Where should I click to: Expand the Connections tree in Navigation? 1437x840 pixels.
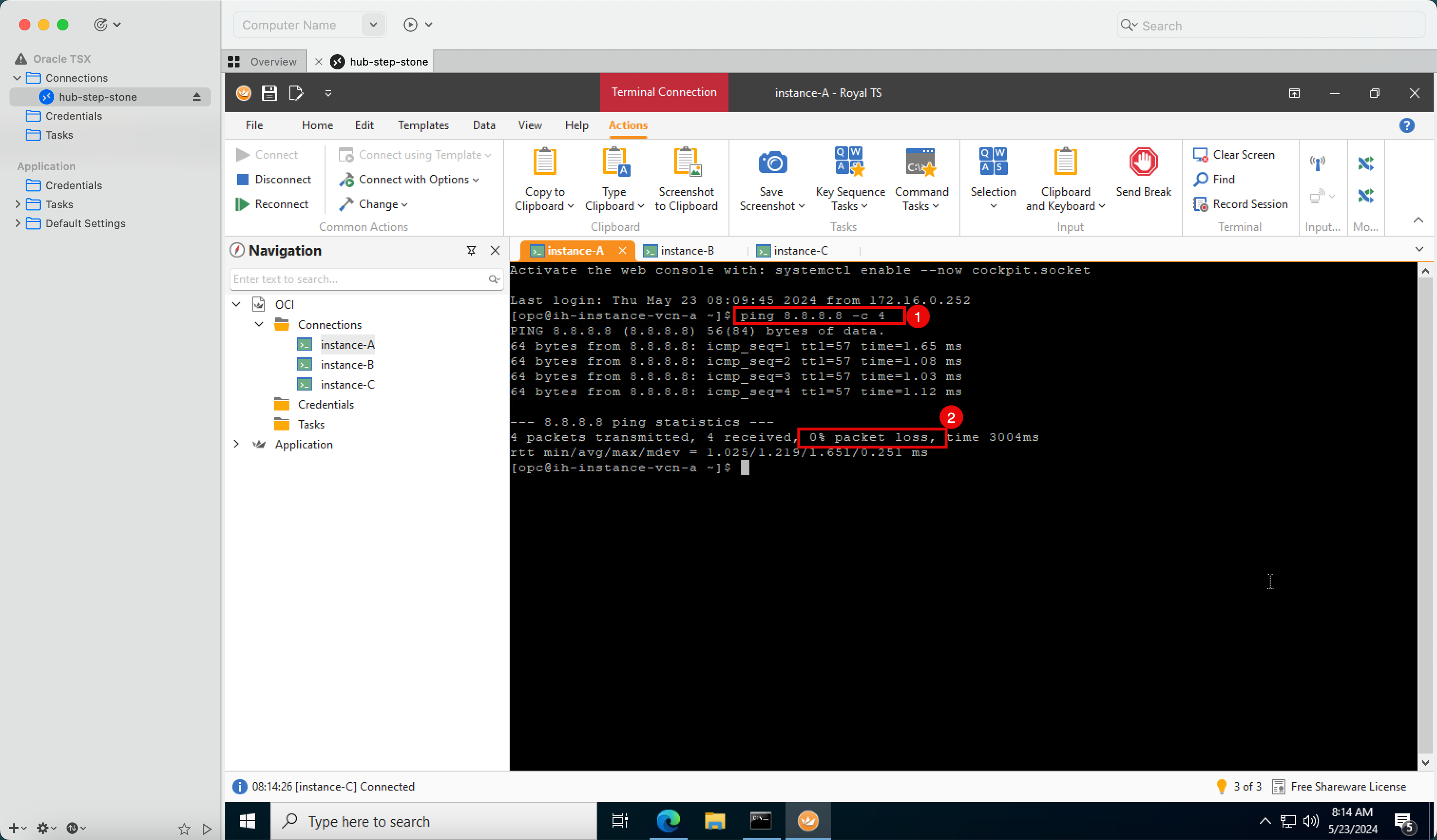[259, 324]
